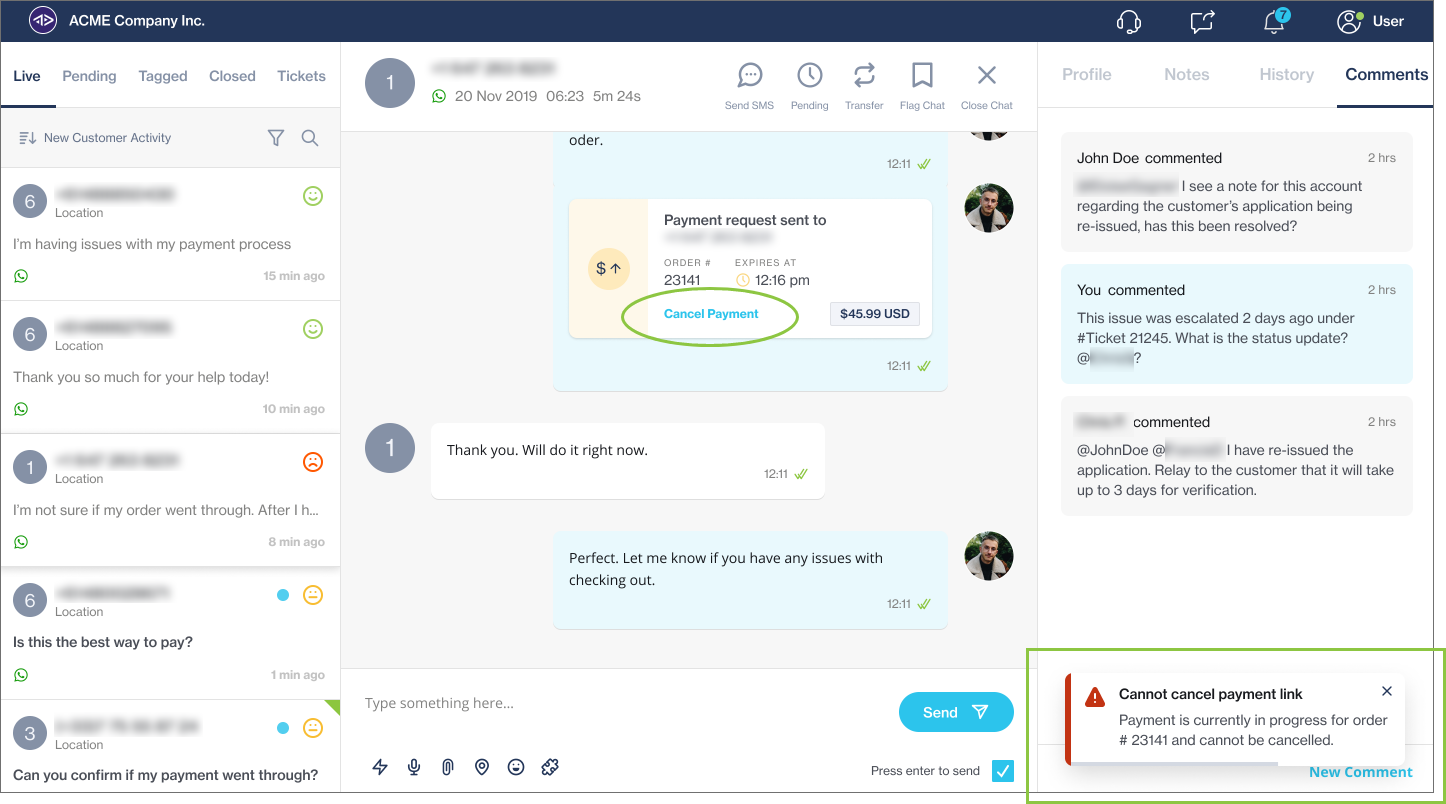The height and width of the screenshot is (804, 1446).
Task: Filter the conversation list
Action: 276,138
